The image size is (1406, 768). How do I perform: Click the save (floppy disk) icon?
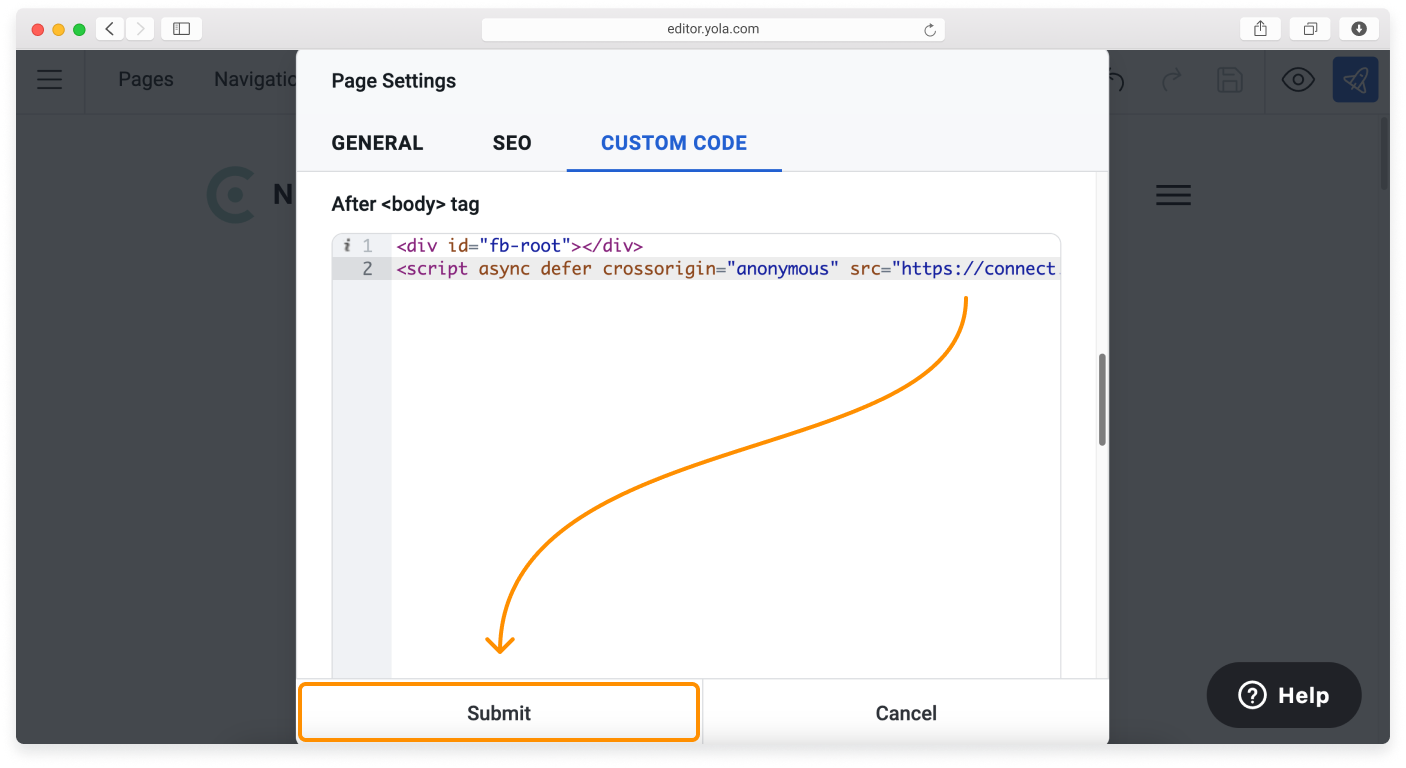1230,80
